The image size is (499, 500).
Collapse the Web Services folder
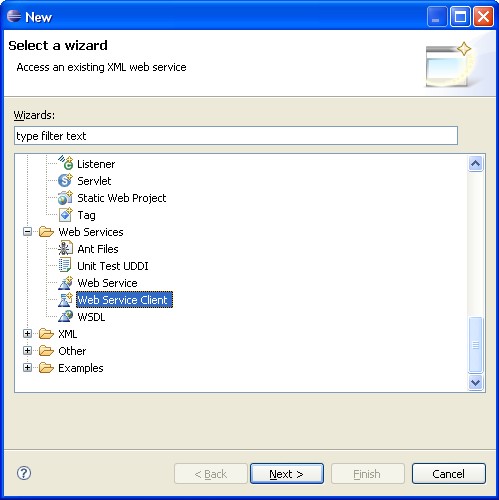click(28, 232)
